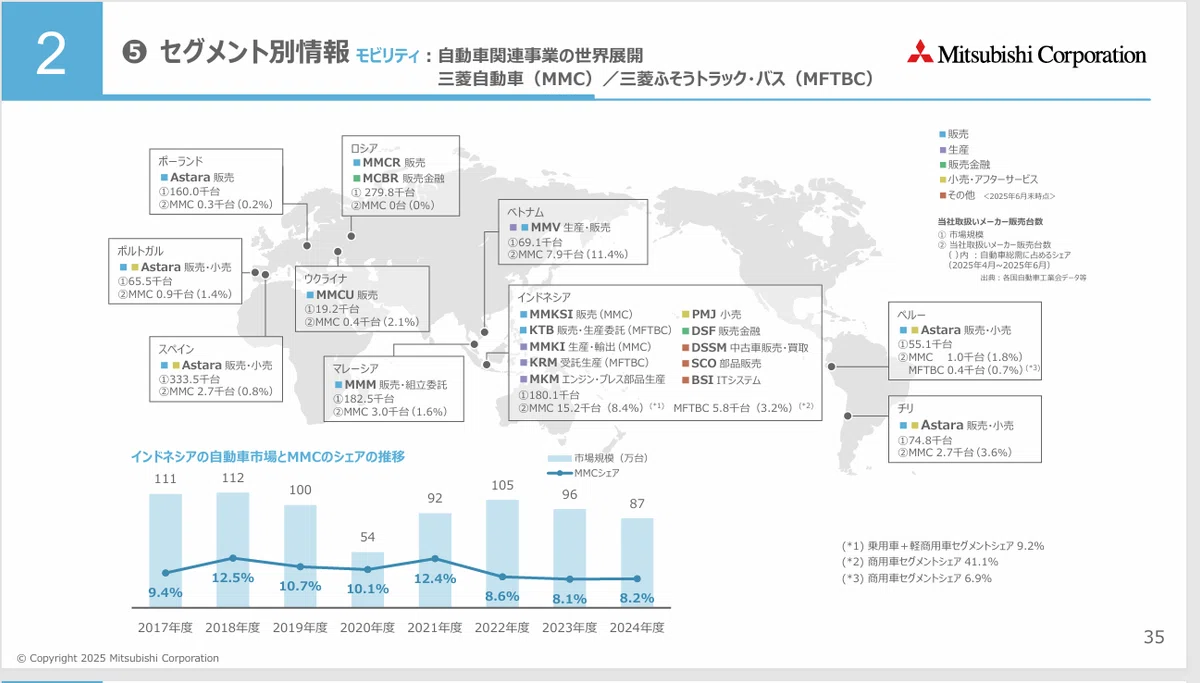Click the KRM 受託生産 entry

tap(584, 363)
